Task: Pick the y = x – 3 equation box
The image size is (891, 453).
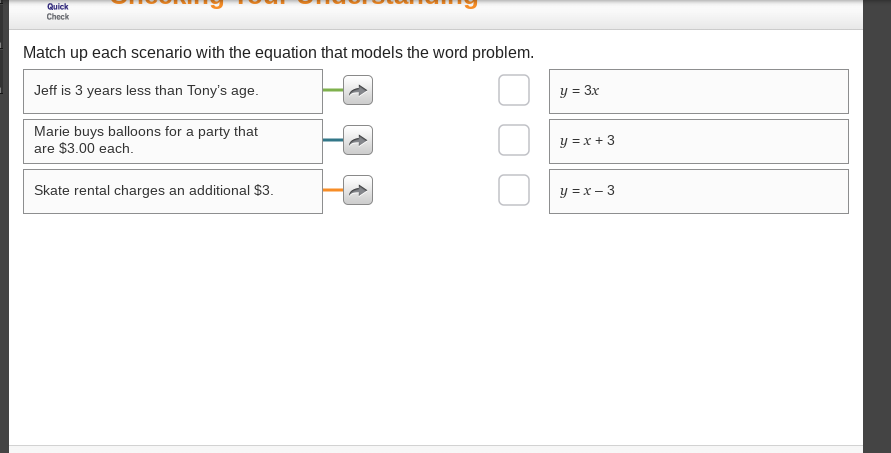Action: (x=699, y=192)
